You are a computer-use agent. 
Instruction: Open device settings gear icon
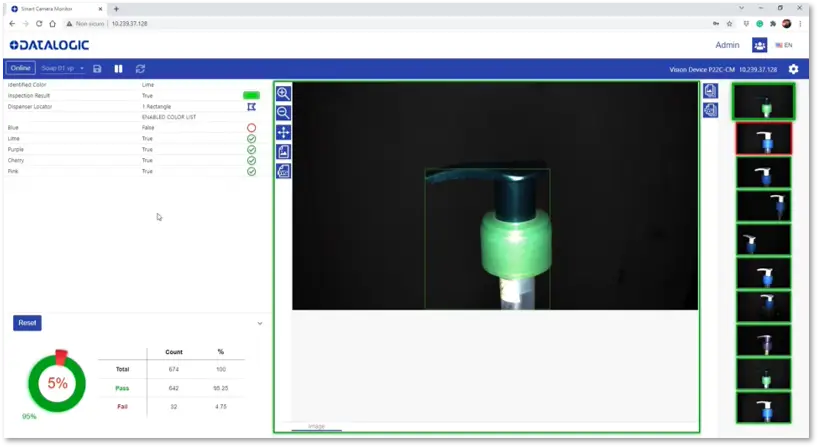coord(793,69)
